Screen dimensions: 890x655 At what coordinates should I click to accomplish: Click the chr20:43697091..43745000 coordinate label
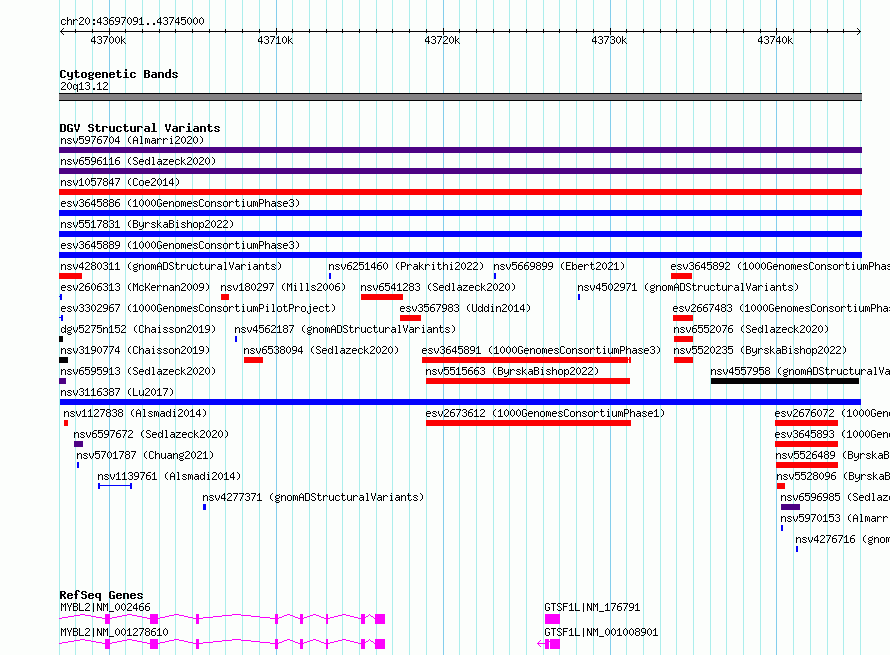pos(132,21)
